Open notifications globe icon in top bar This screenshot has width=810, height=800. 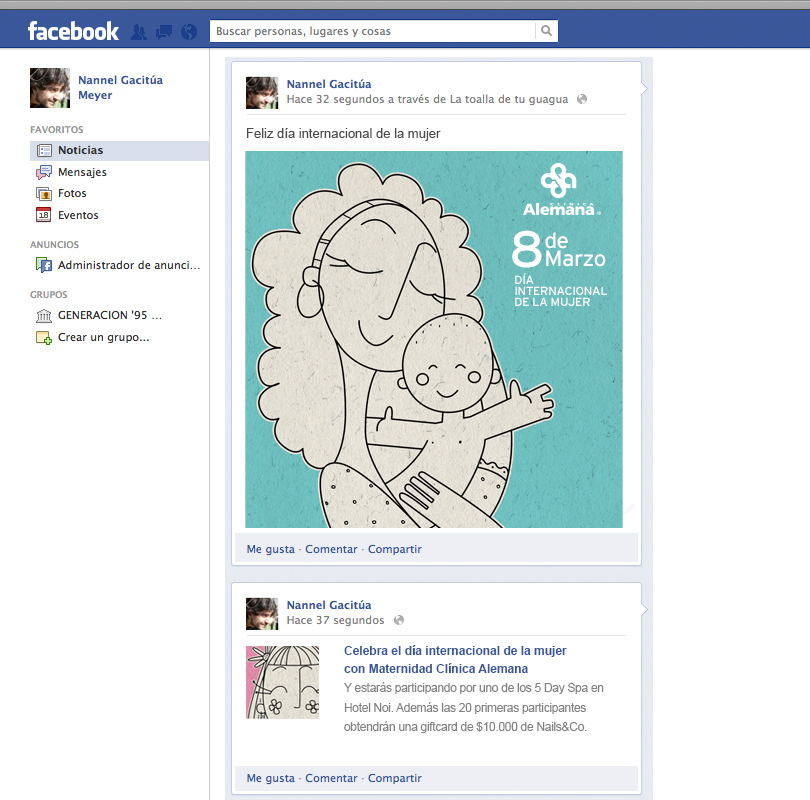pyautogui.click(x=189, y=32)
